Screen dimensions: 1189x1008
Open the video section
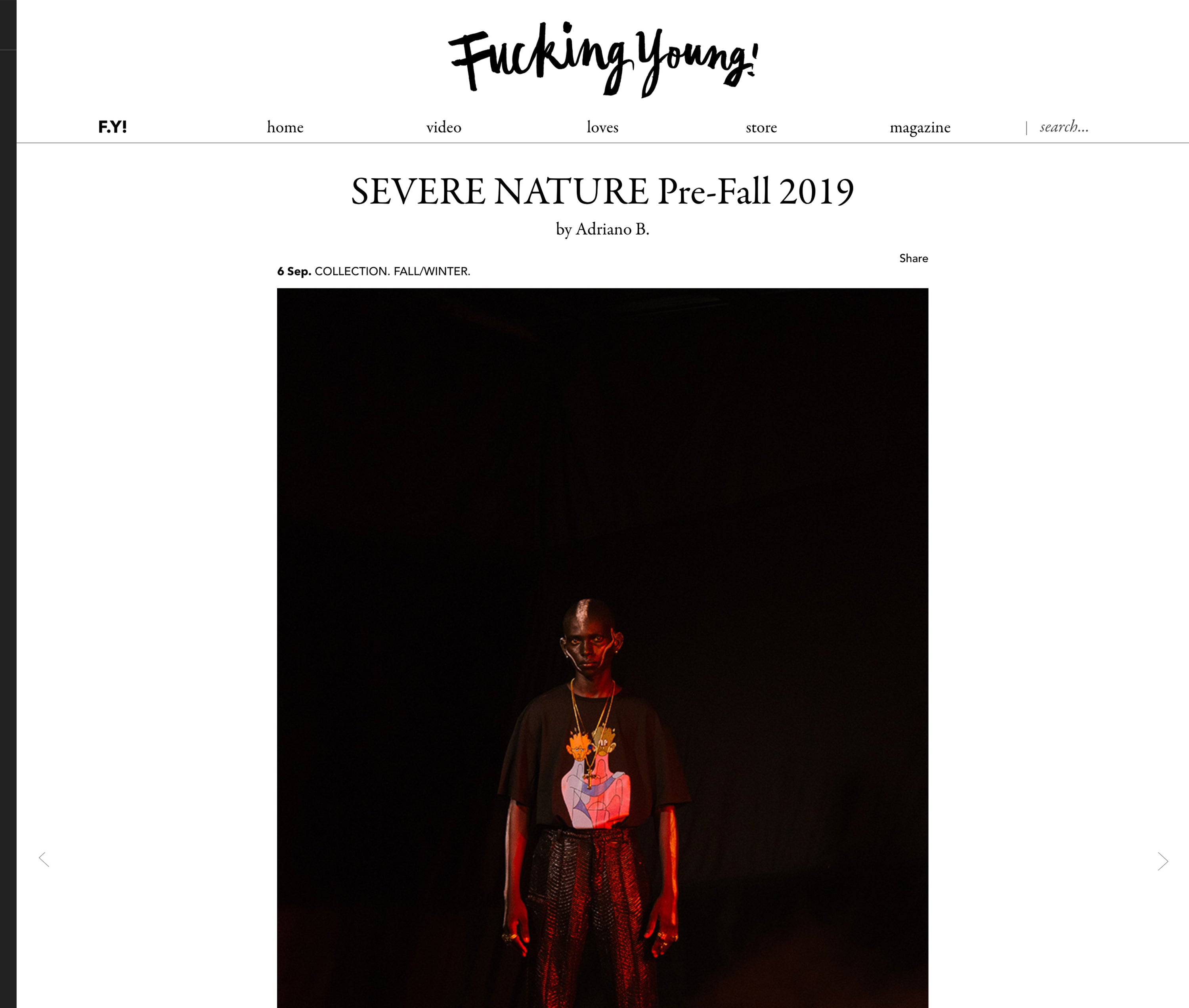[443, 127]
